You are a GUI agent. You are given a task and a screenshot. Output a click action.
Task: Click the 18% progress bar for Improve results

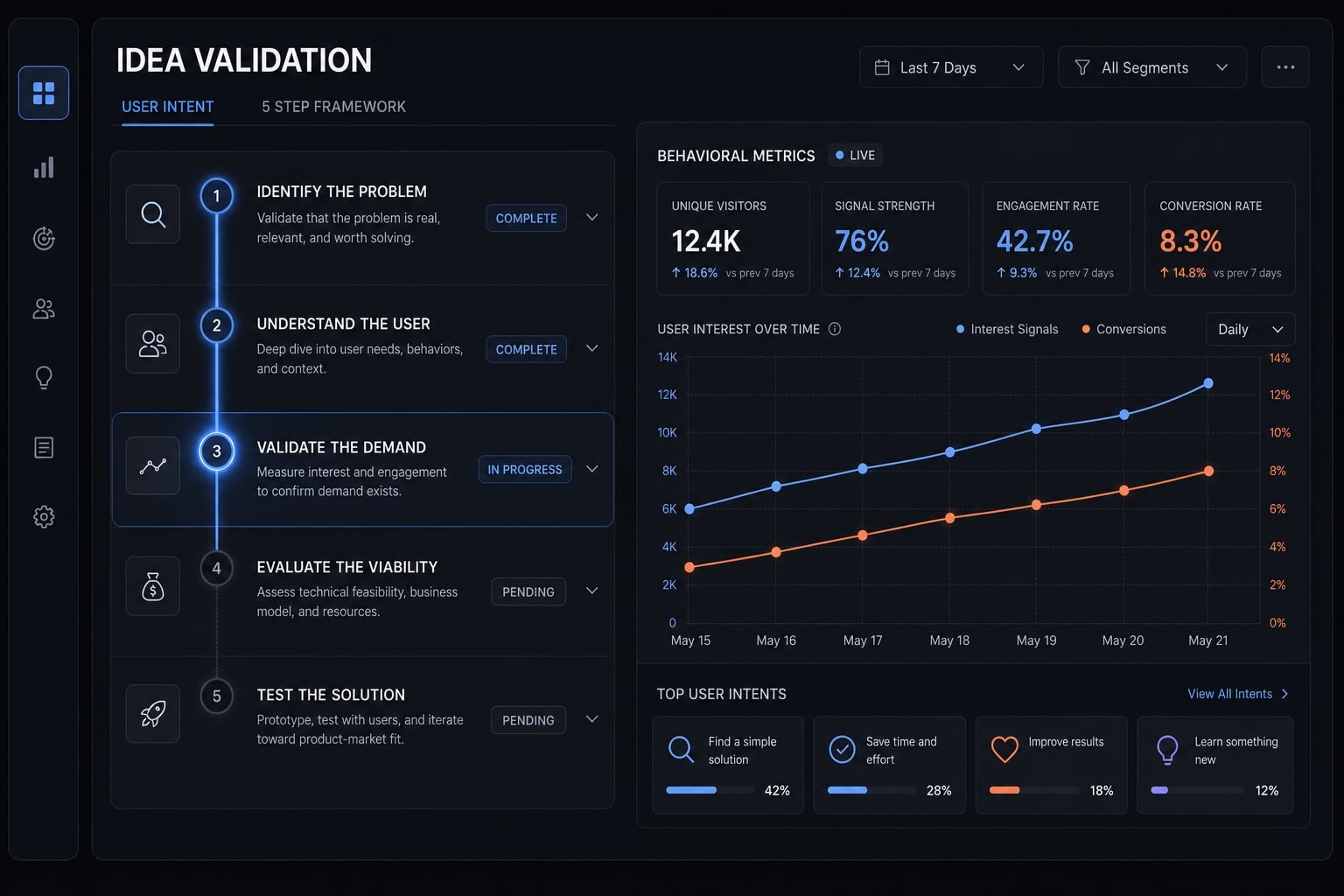tap(1034, 790)
